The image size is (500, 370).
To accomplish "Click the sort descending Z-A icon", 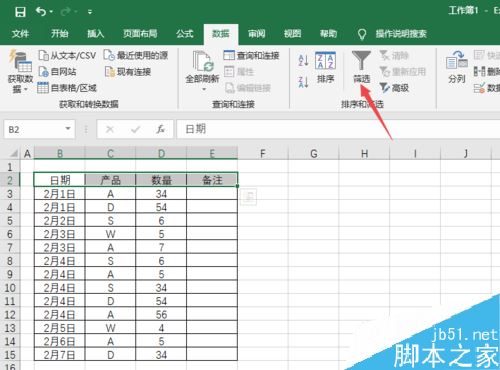I will point(303,82).
